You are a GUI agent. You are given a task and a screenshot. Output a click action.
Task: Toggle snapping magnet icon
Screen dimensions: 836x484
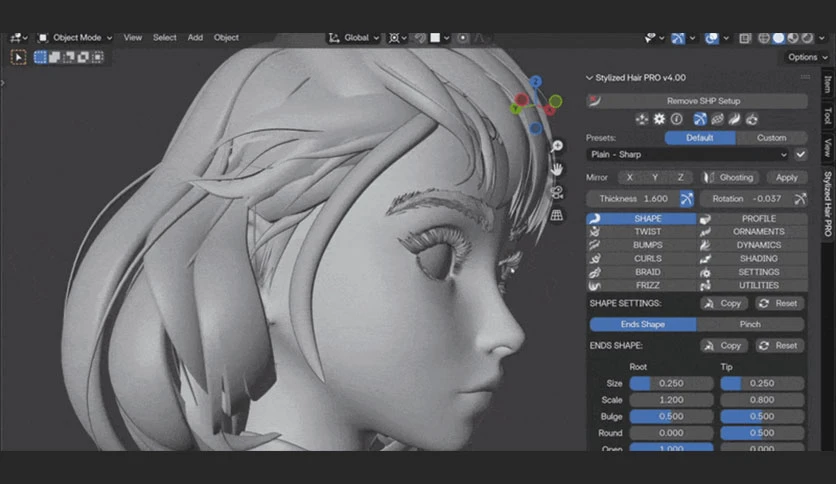tap(420, 38)
